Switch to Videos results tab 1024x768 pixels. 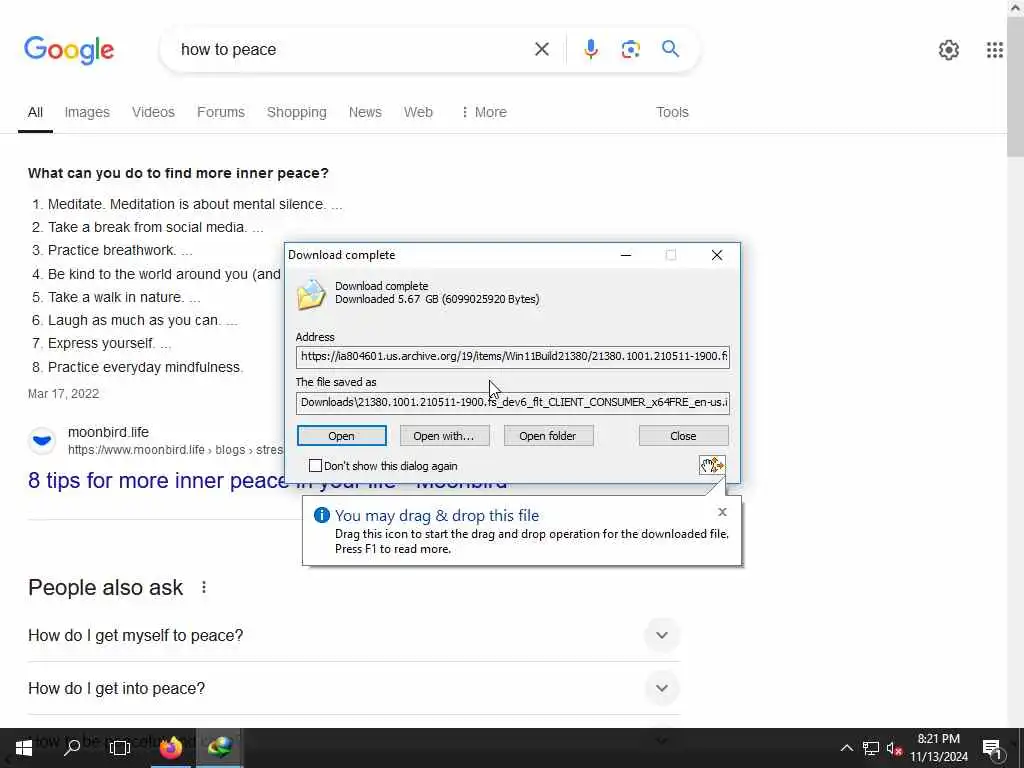coord(153,112)
